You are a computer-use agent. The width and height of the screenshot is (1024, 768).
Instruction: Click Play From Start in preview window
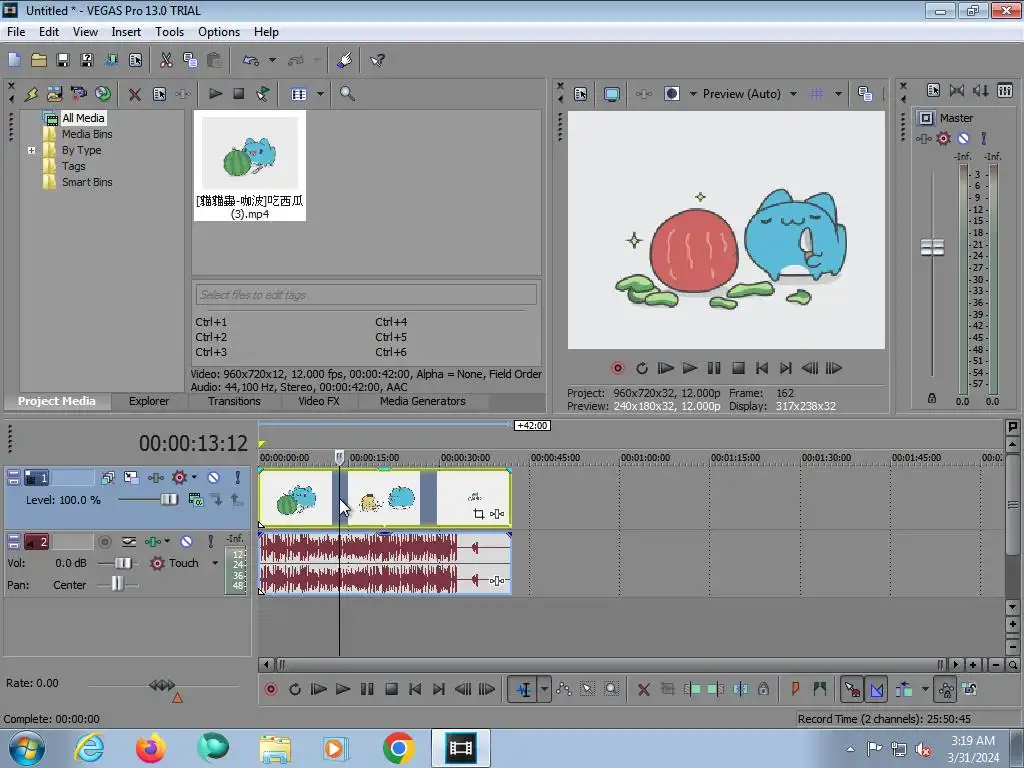[x=665, y=368]
